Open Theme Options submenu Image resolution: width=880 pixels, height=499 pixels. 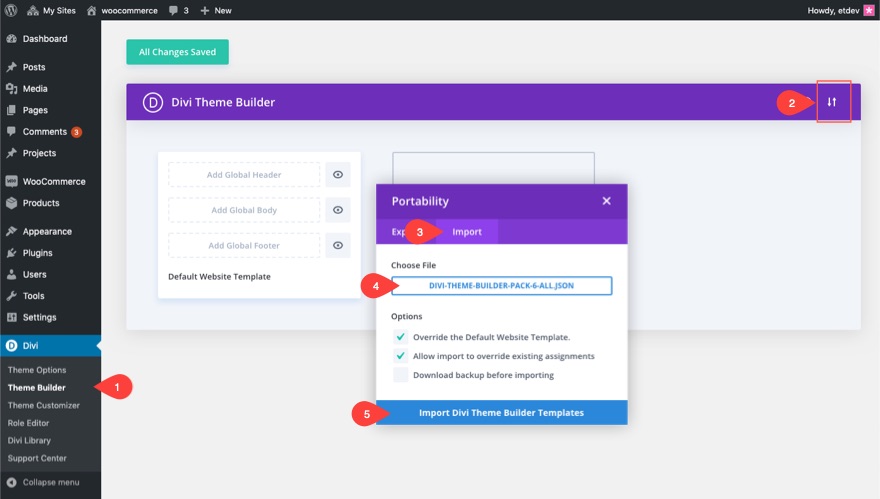[37, 370]
